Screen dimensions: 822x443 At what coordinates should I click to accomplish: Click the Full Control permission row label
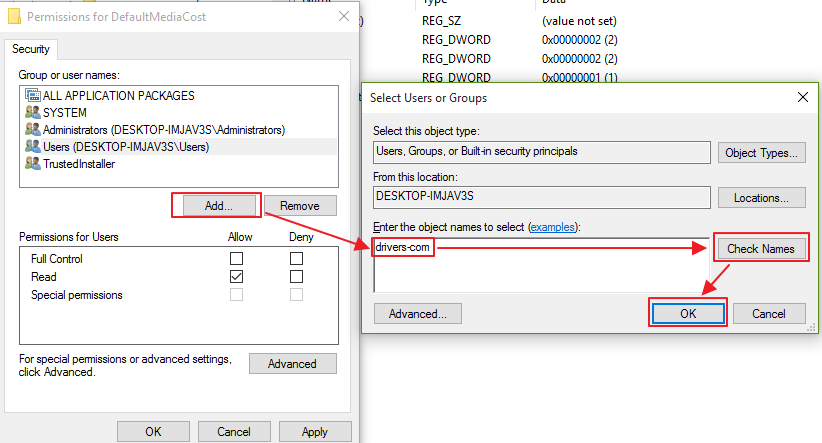[57, 258]
